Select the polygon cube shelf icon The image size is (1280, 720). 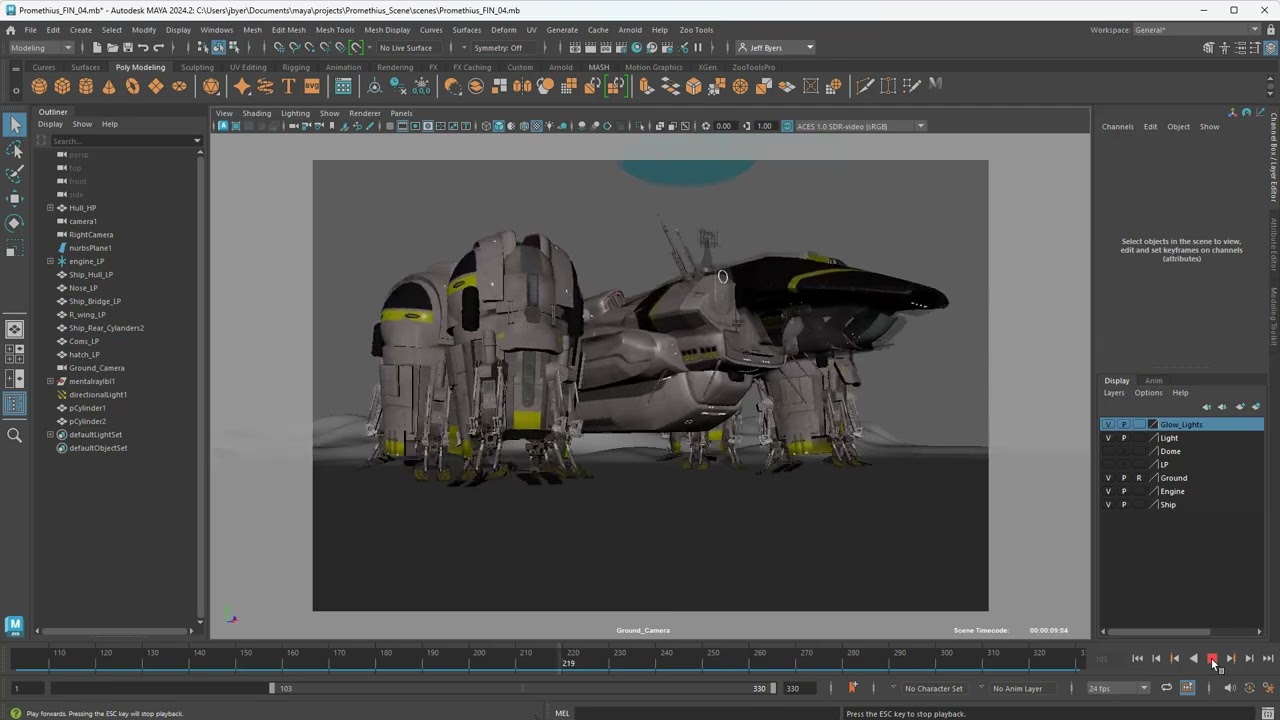[x=62, y=86]
